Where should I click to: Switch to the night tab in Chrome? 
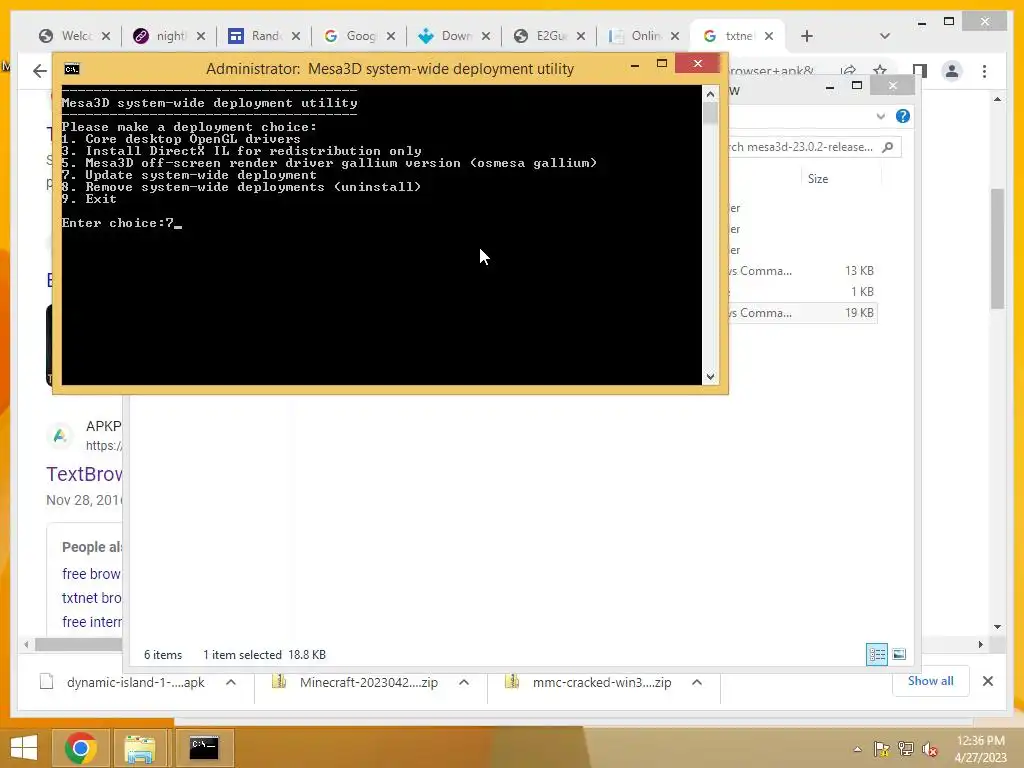tap(161, 36)
